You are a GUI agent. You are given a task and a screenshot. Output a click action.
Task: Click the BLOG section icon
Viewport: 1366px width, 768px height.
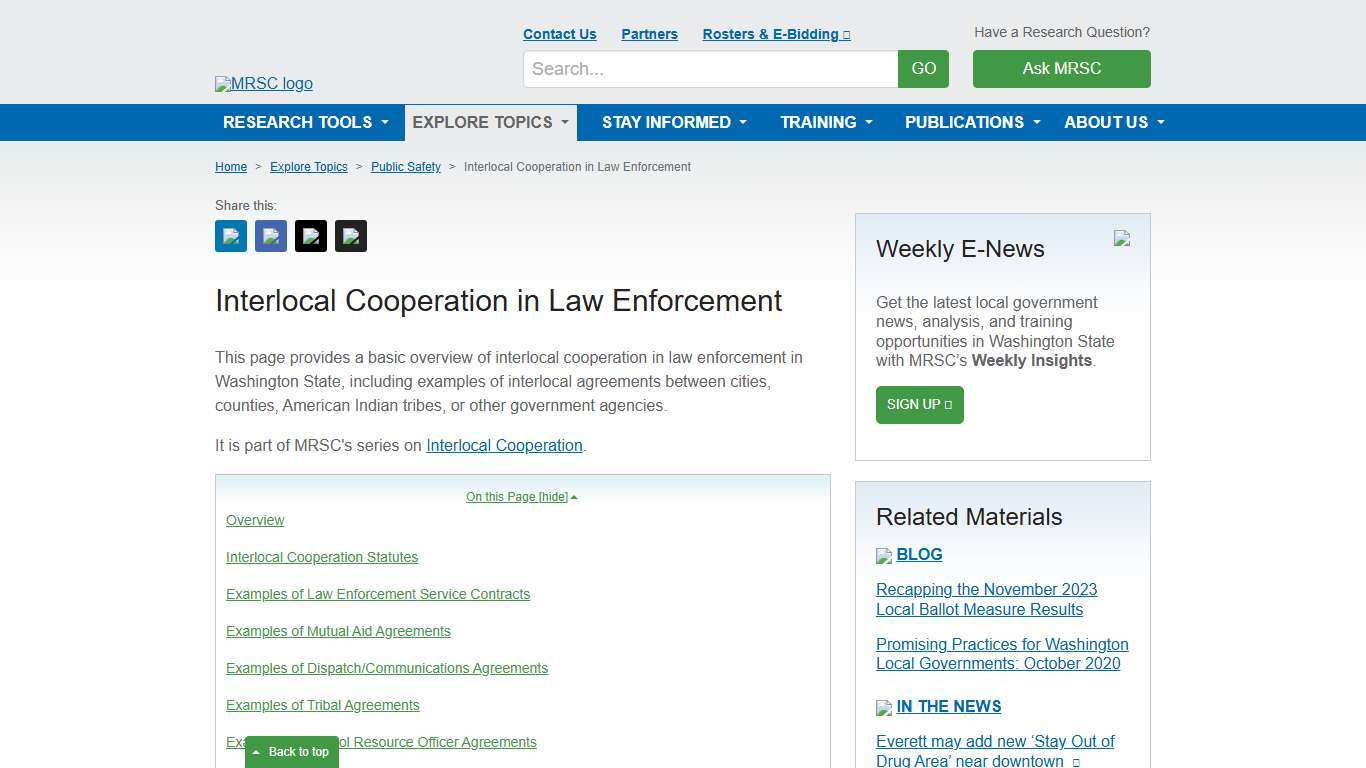click(x=884, y=556)
